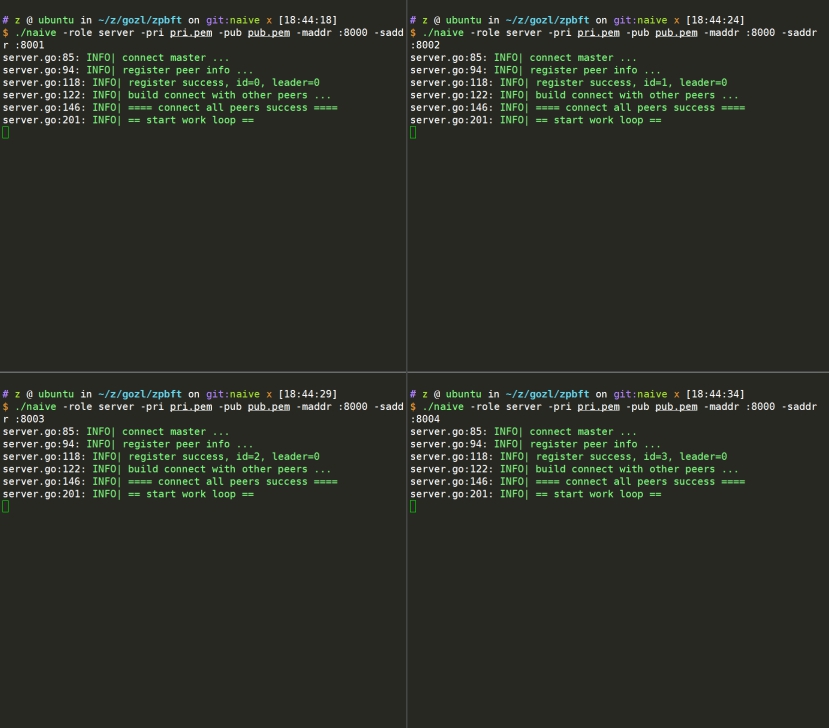The height and width of the screenshot is (728, 830).
Task: Click the 'id=0, leader=0' register success line
Action: click(x=161, y=83)
